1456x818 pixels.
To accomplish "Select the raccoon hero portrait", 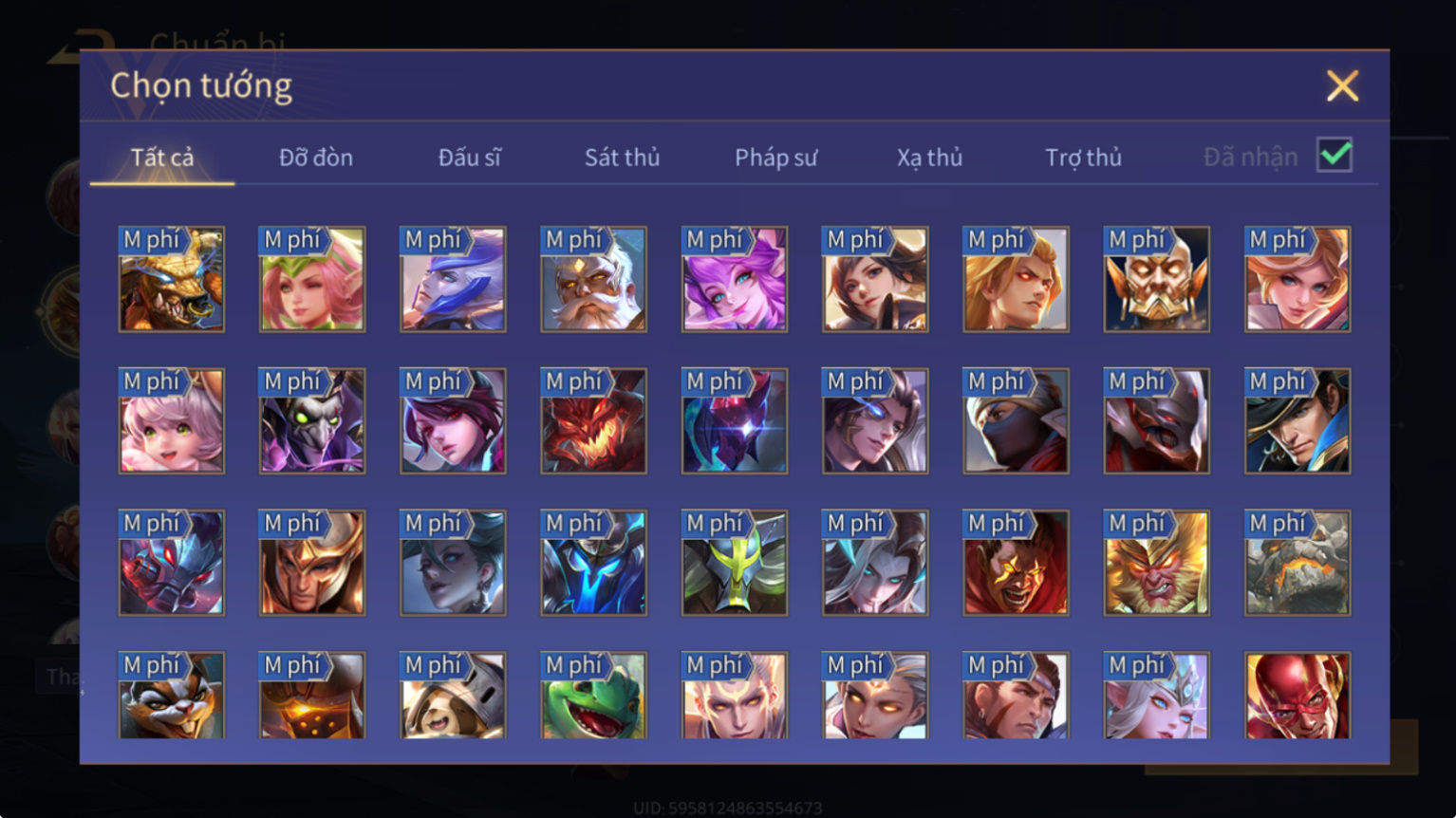I will pyautogui.click(x=172, y=696).
